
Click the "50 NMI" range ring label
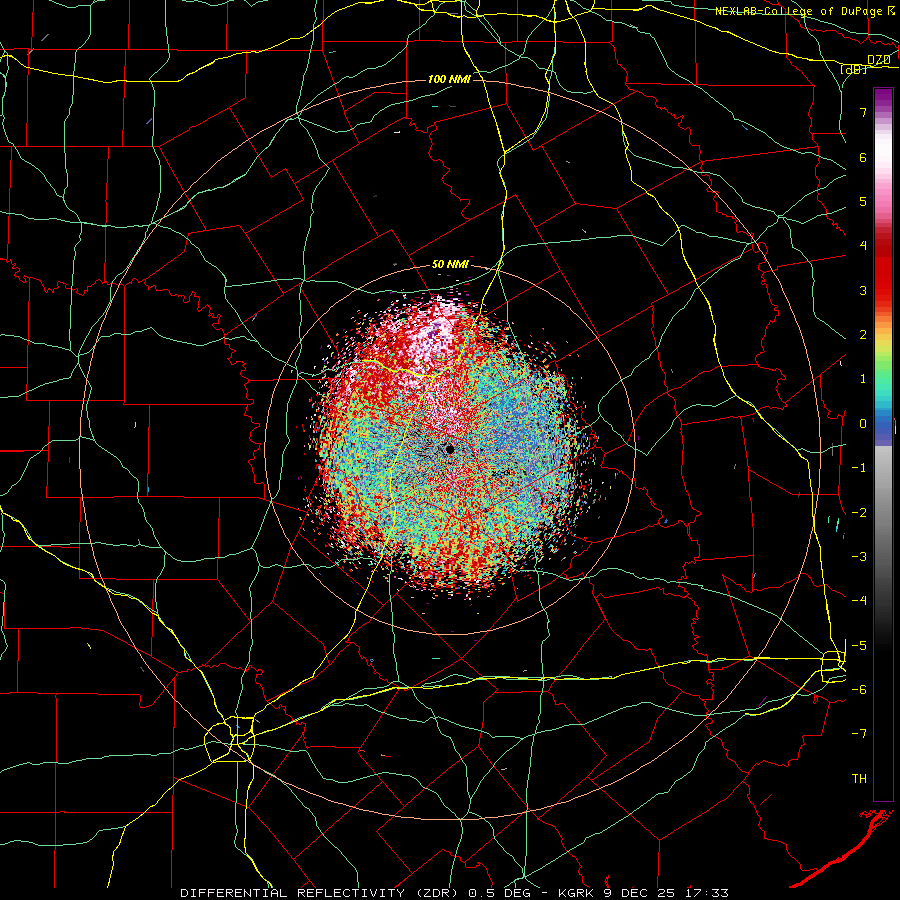point(450,265)
